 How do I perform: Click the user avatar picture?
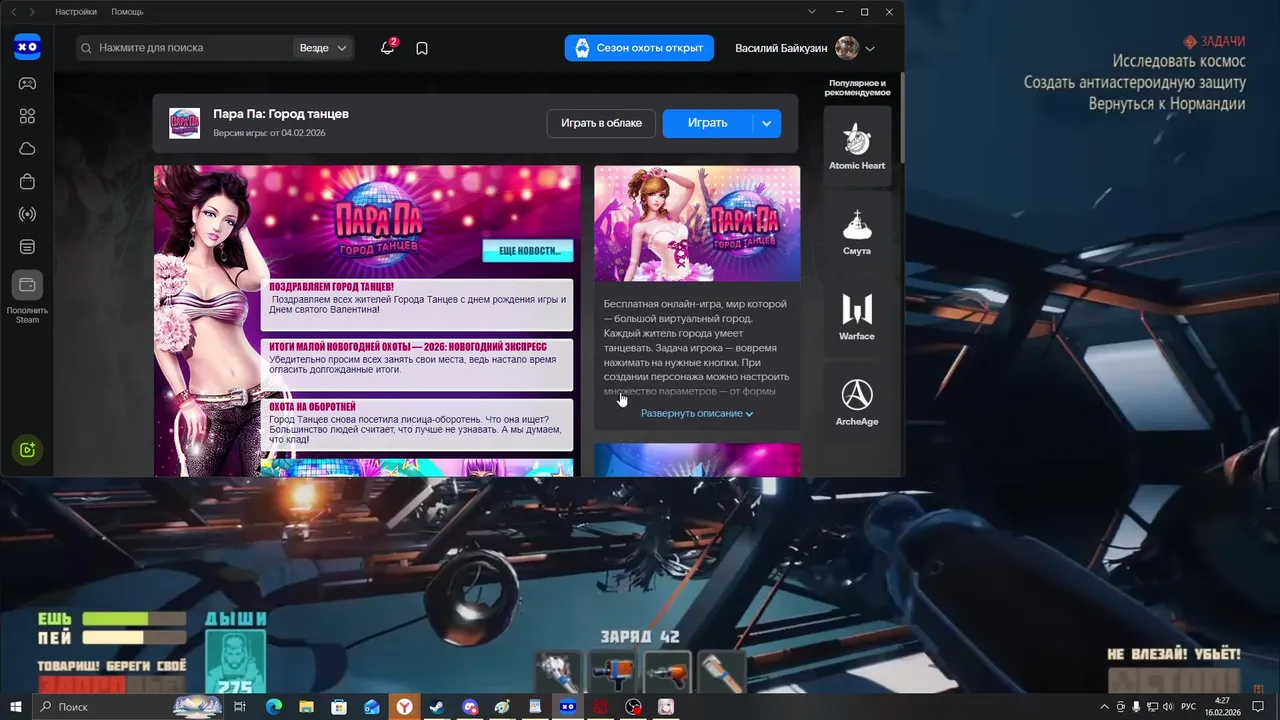847,48
